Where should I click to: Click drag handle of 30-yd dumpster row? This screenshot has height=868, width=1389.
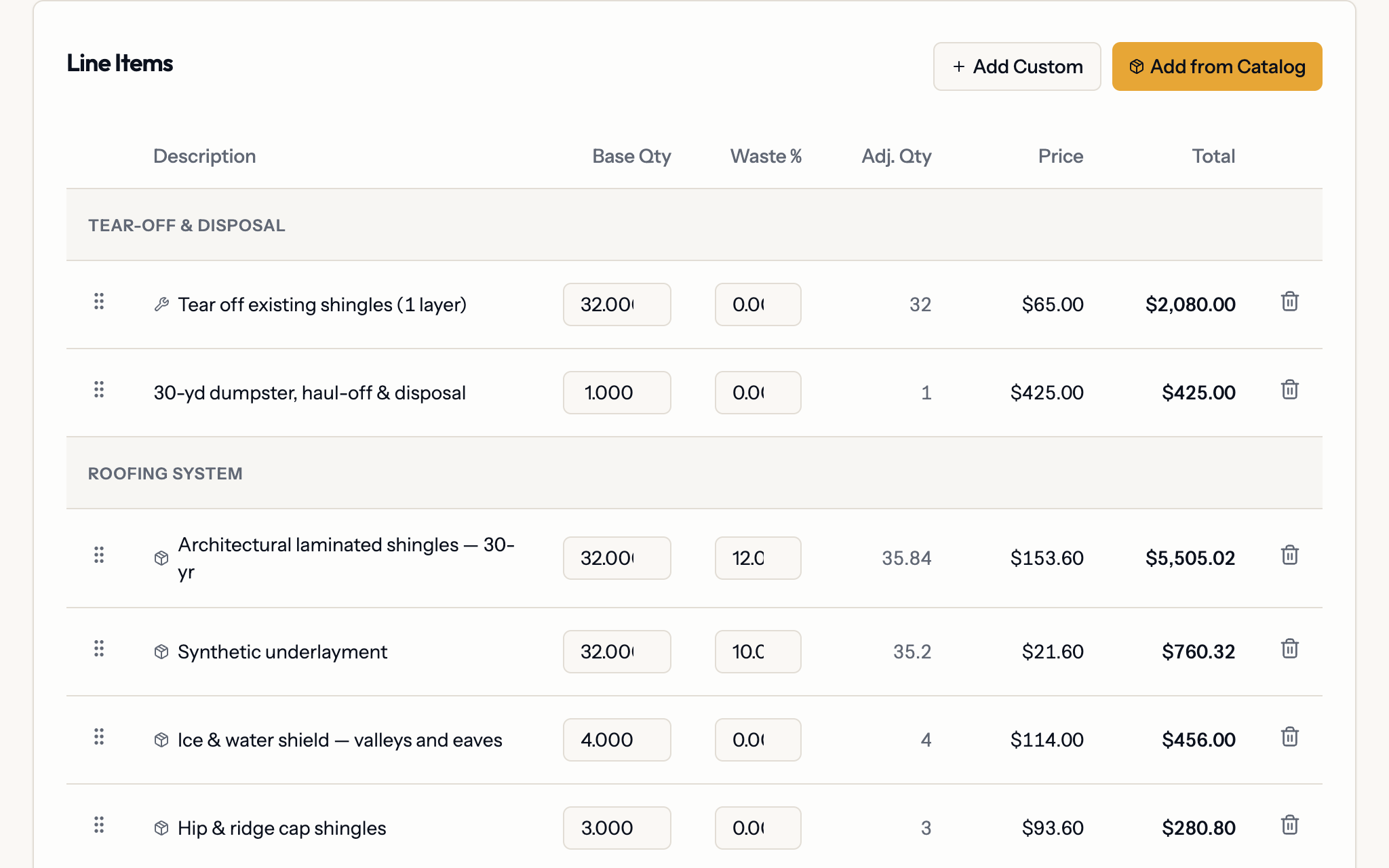pyautogui.click(x=99, y=390)
